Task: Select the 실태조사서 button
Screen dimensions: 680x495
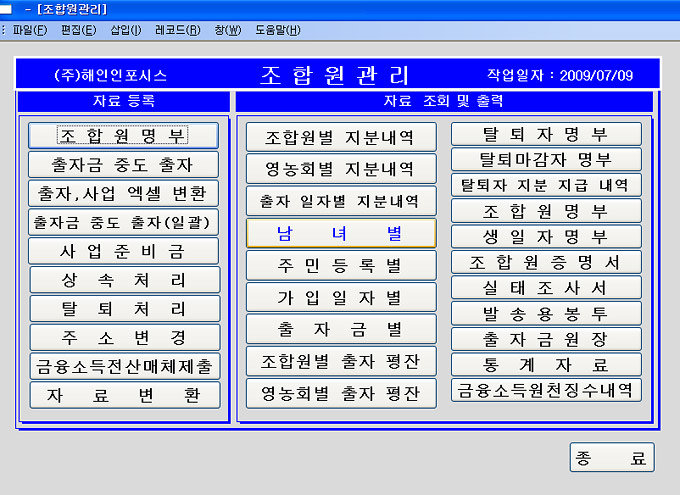Action: tap(546, 288)
